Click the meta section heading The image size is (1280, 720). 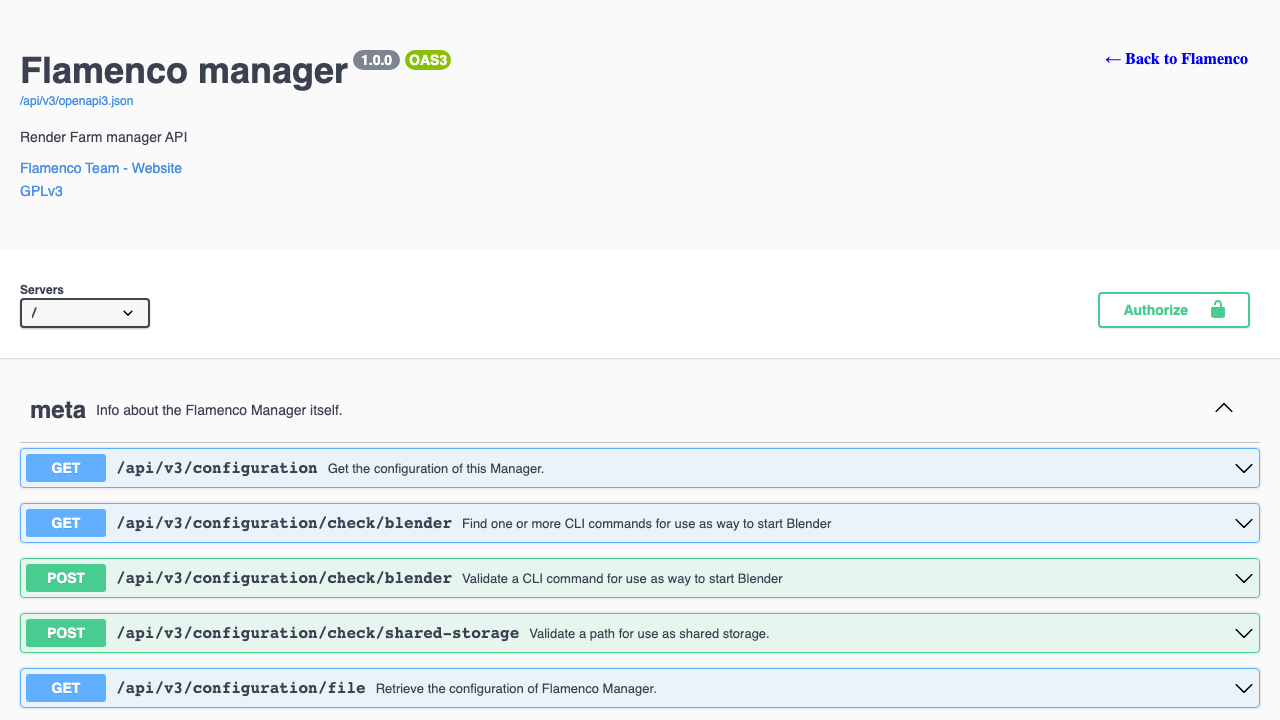pyautogui.click(x=58, y=409)
